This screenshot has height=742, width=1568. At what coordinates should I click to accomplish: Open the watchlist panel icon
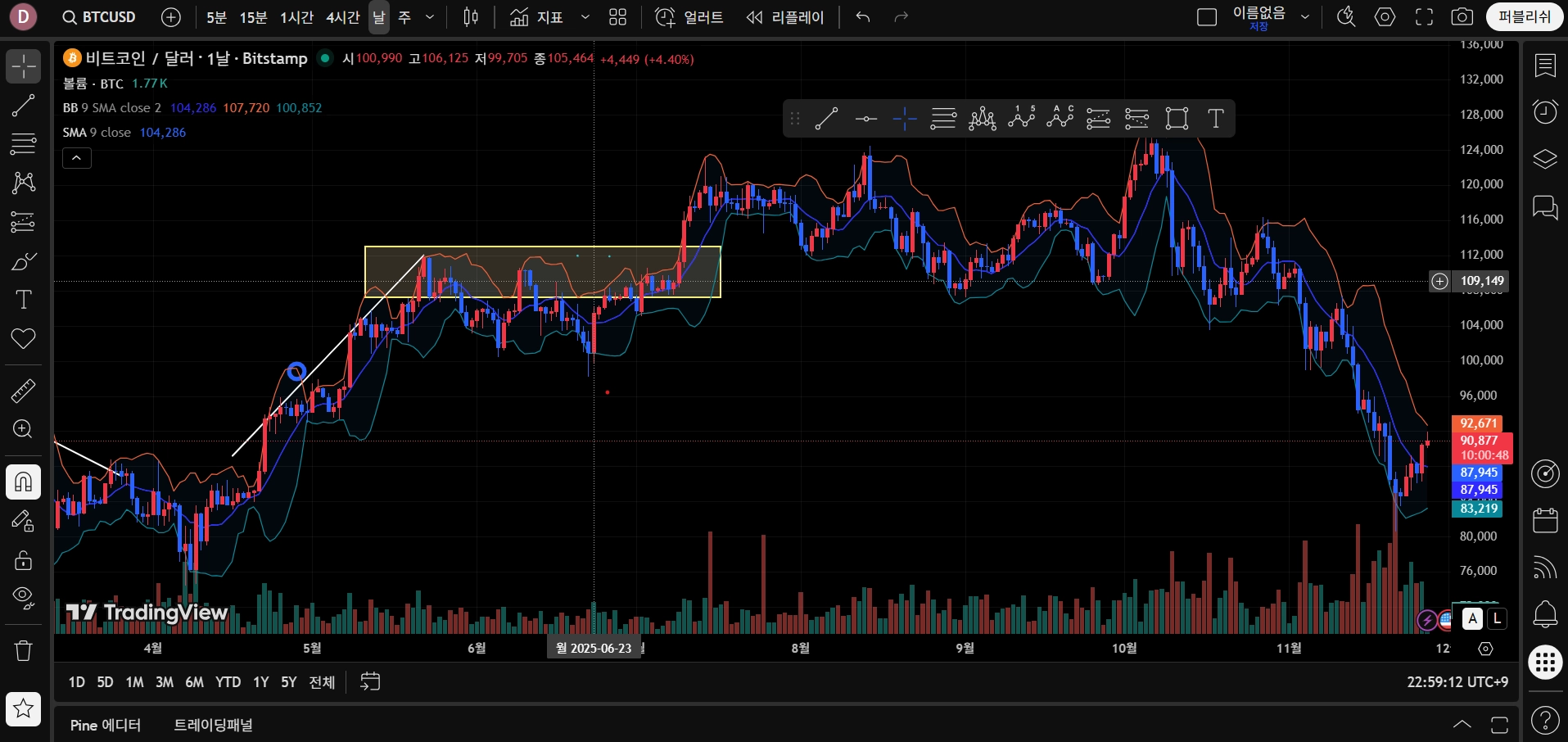(1544, 66)
